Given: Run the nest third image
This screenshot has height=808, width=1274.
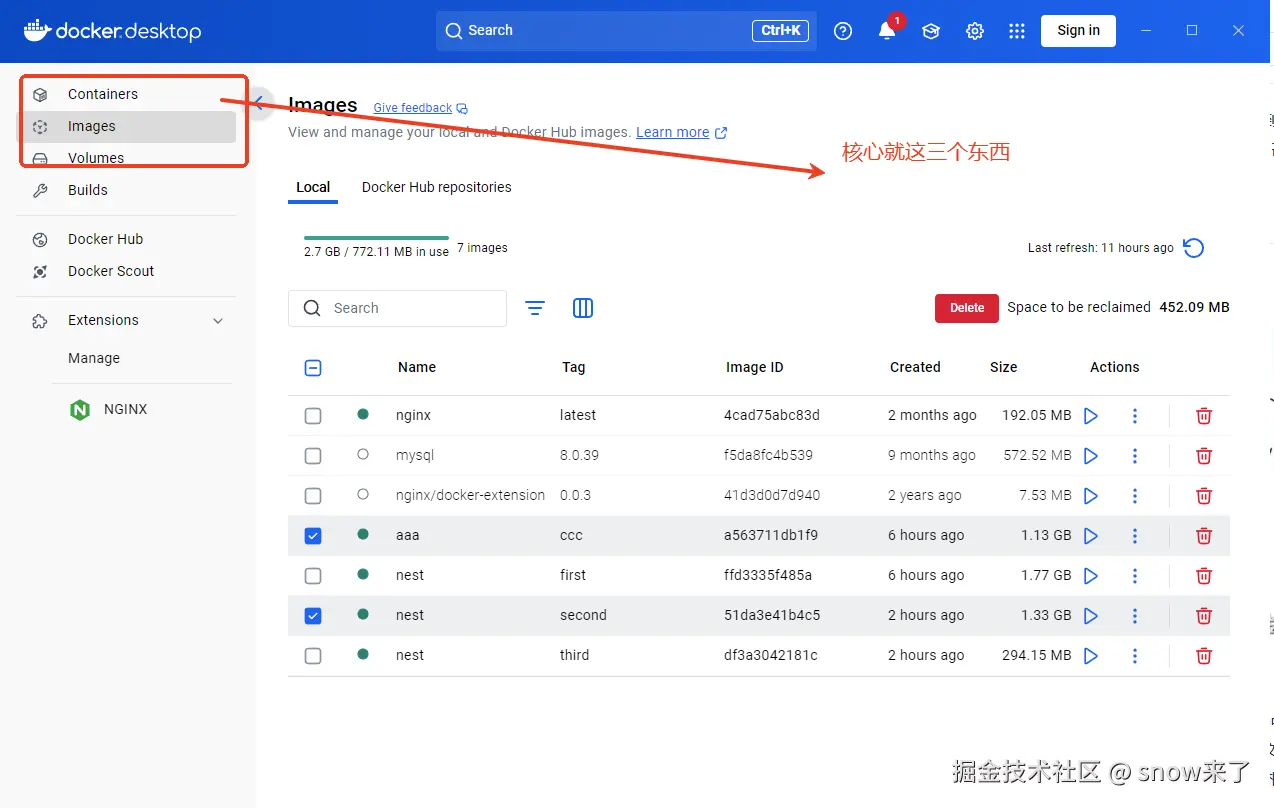Looking at the screenshot, I should click(x=1091, y=655).
